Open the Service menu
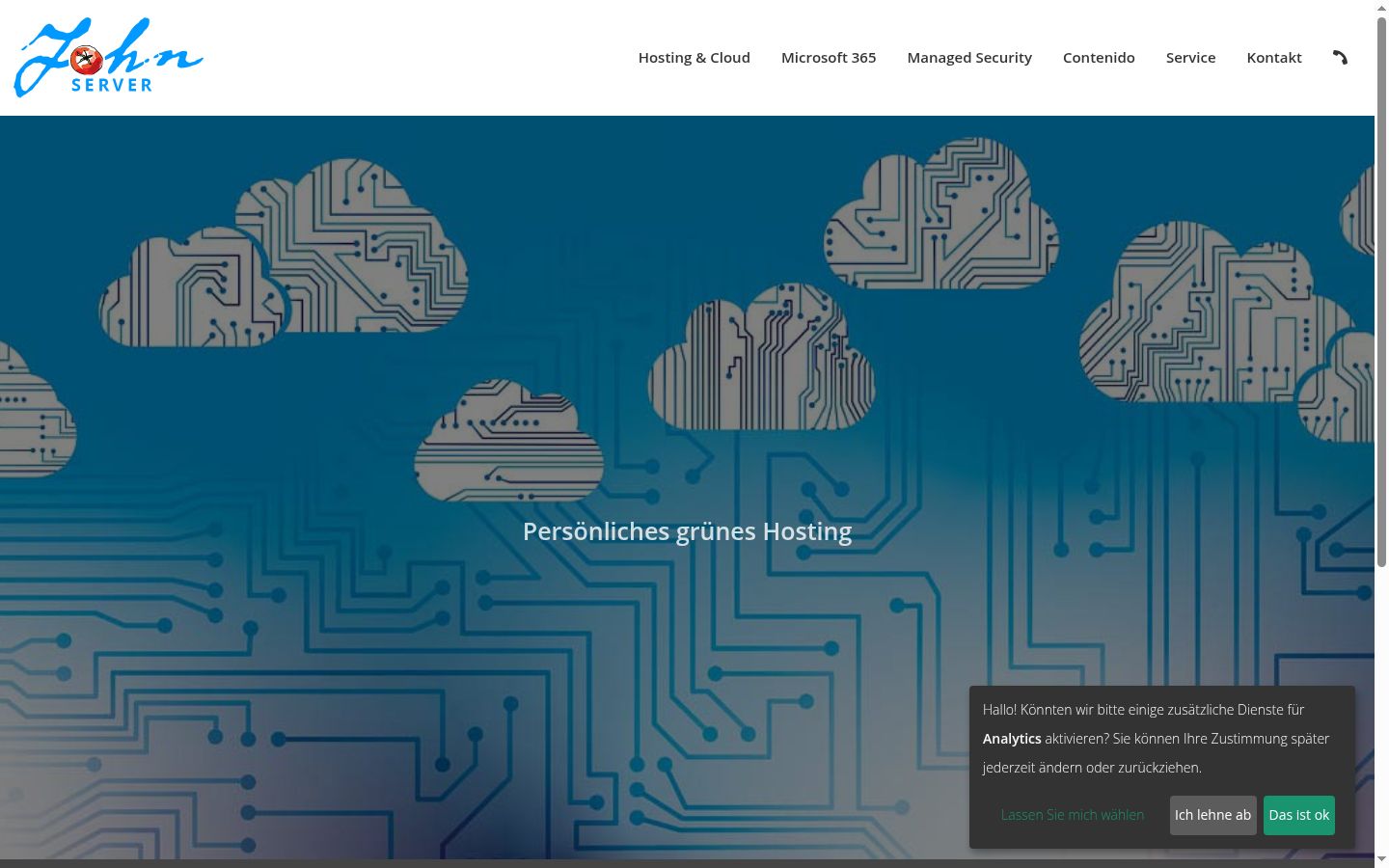The width and height of the screenshot is (1389, 868). [1190, 58]
